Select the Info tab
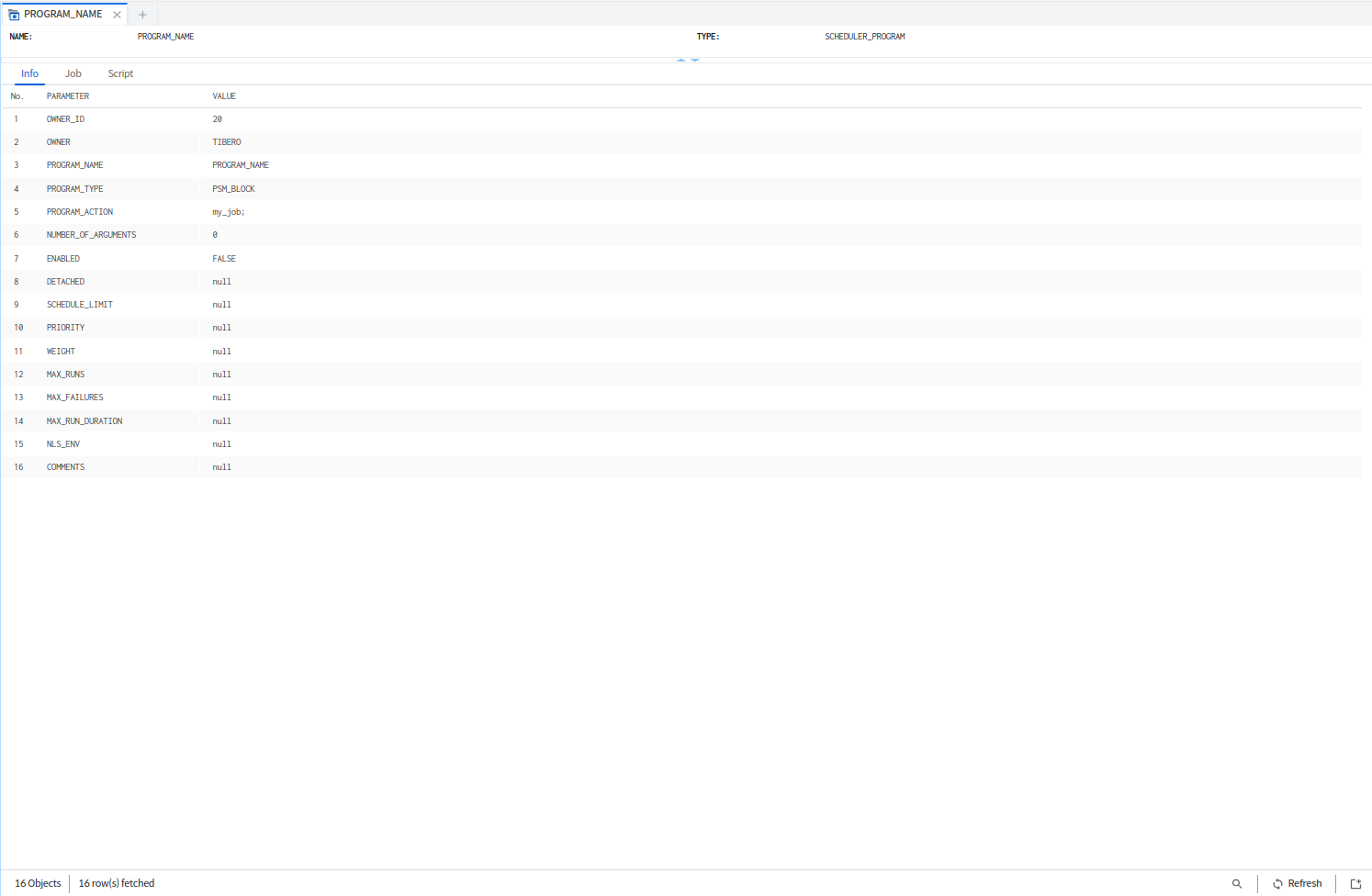This screenshot has height=896, width=1372. (x=29, y=73)
